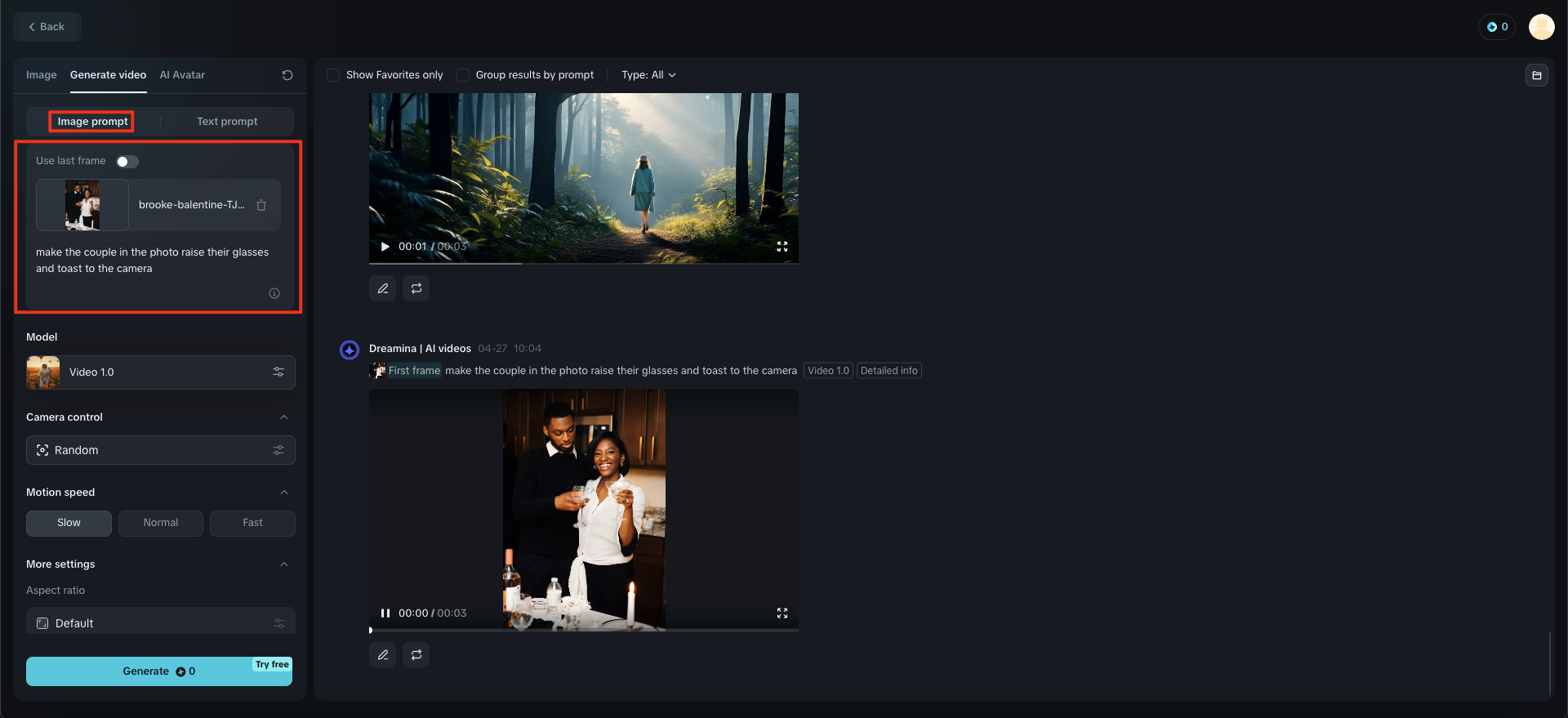Click the forest walk video preview

[x=584, y=178]
